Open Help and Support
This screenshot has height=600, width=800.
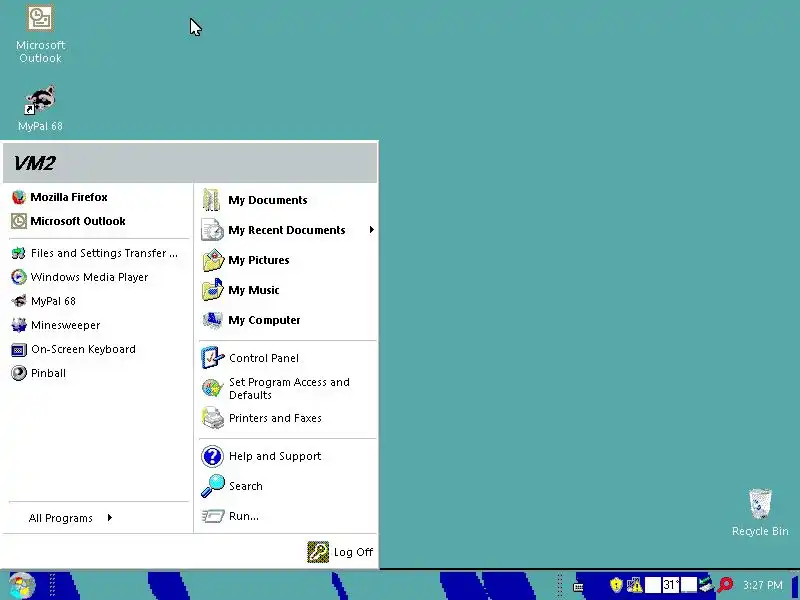coord(287,456)
